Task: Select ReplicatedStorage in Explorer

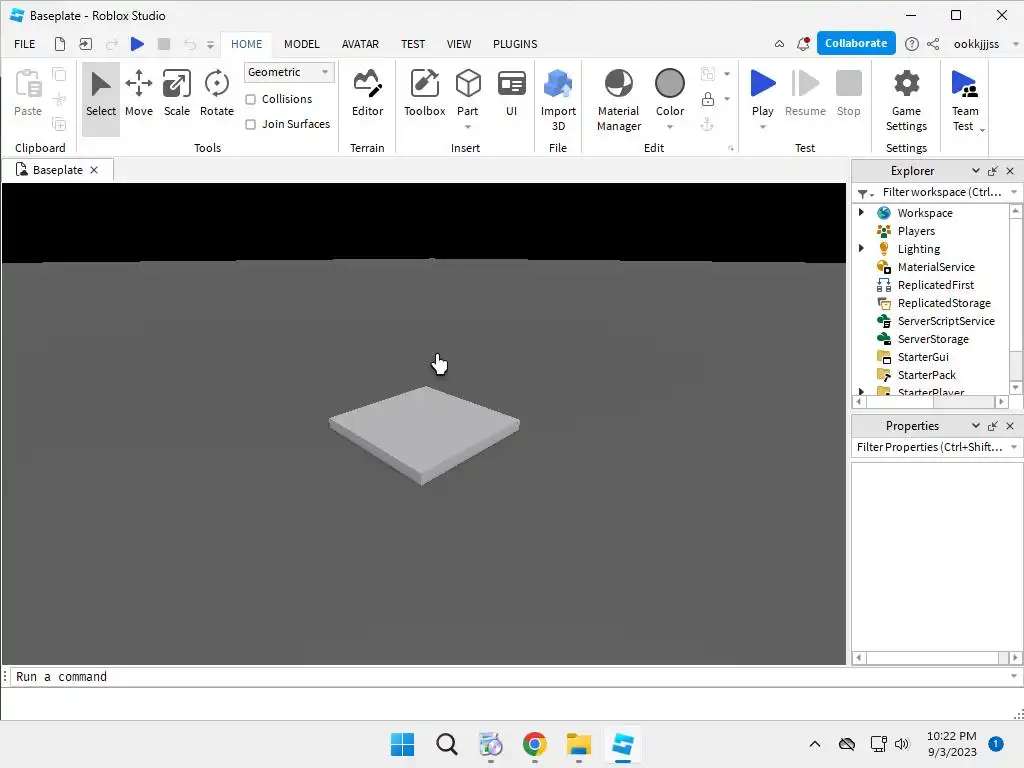Action: (x=944, y=302)
